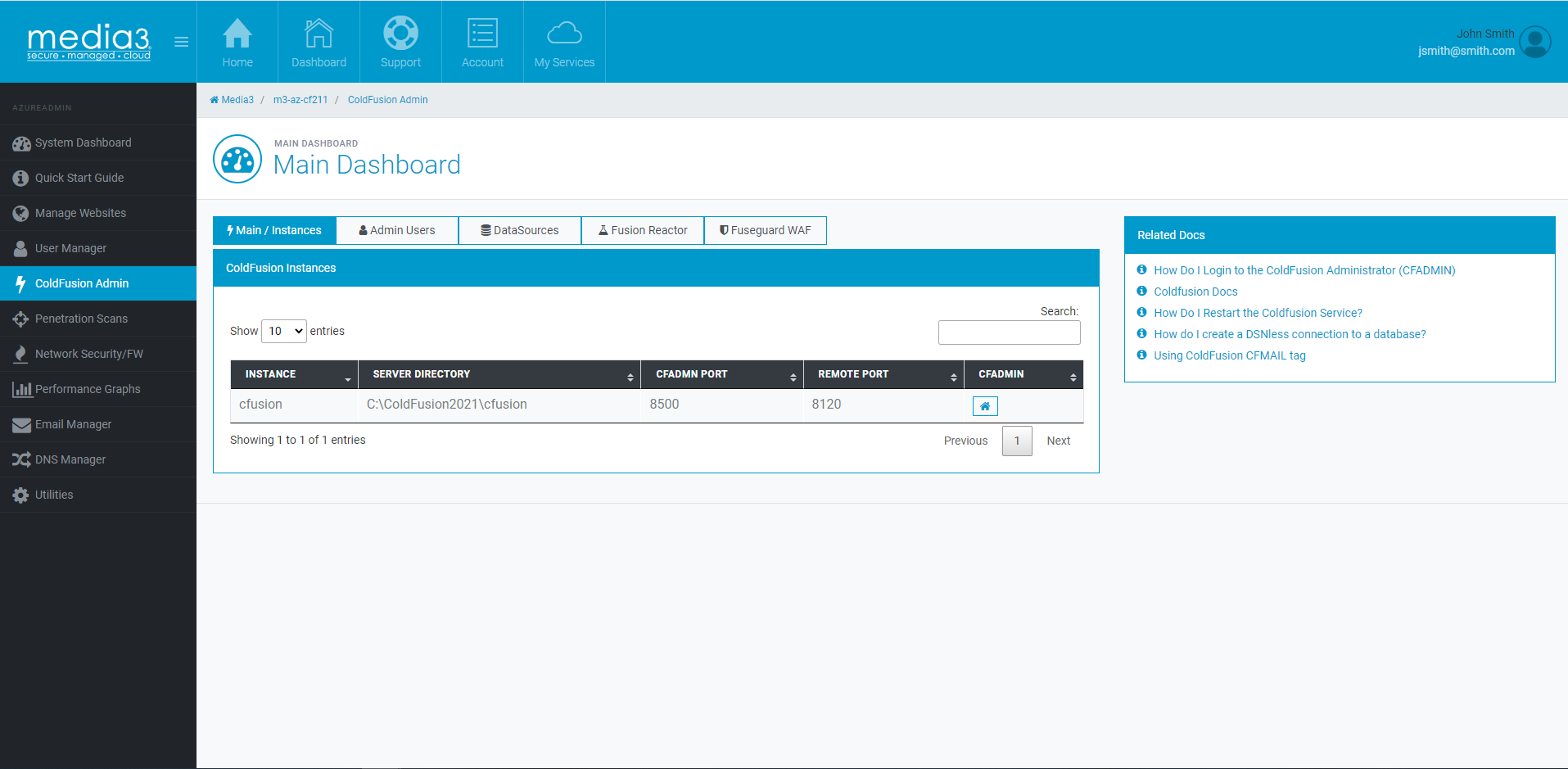Open My Services cloud icon
Image resolution: width=1568 pixels, height=769 pixels.
[564, 33]
